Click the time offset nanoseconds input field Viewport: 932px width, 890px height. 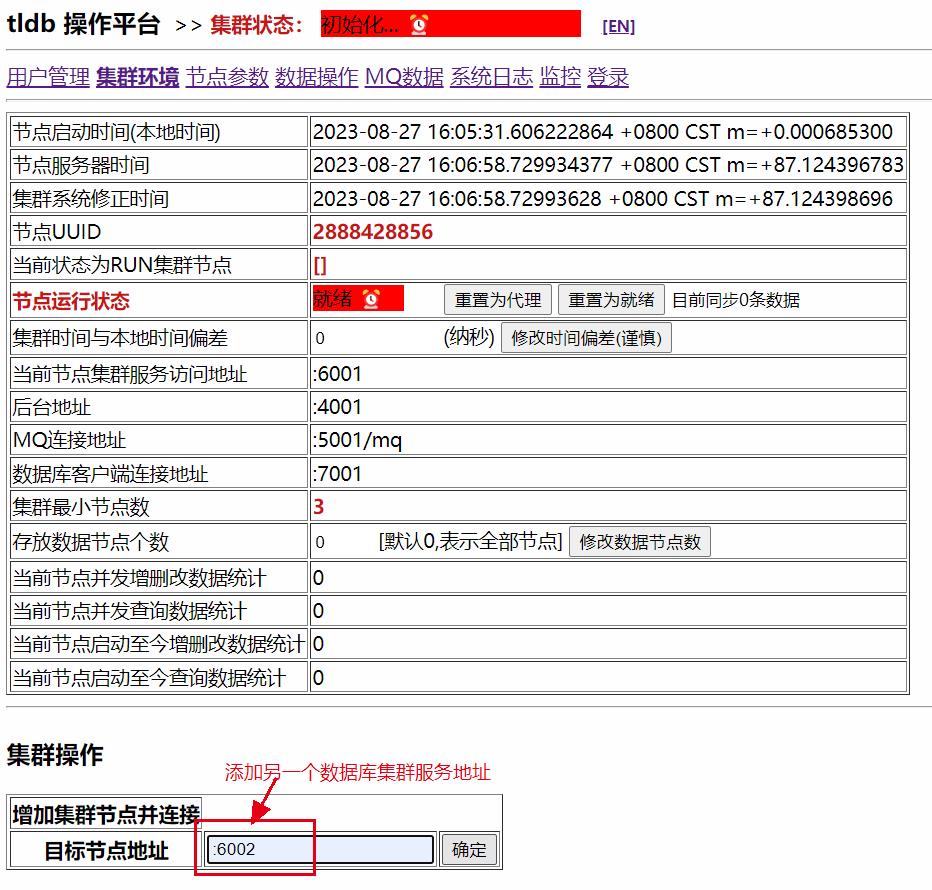(374, 338)
